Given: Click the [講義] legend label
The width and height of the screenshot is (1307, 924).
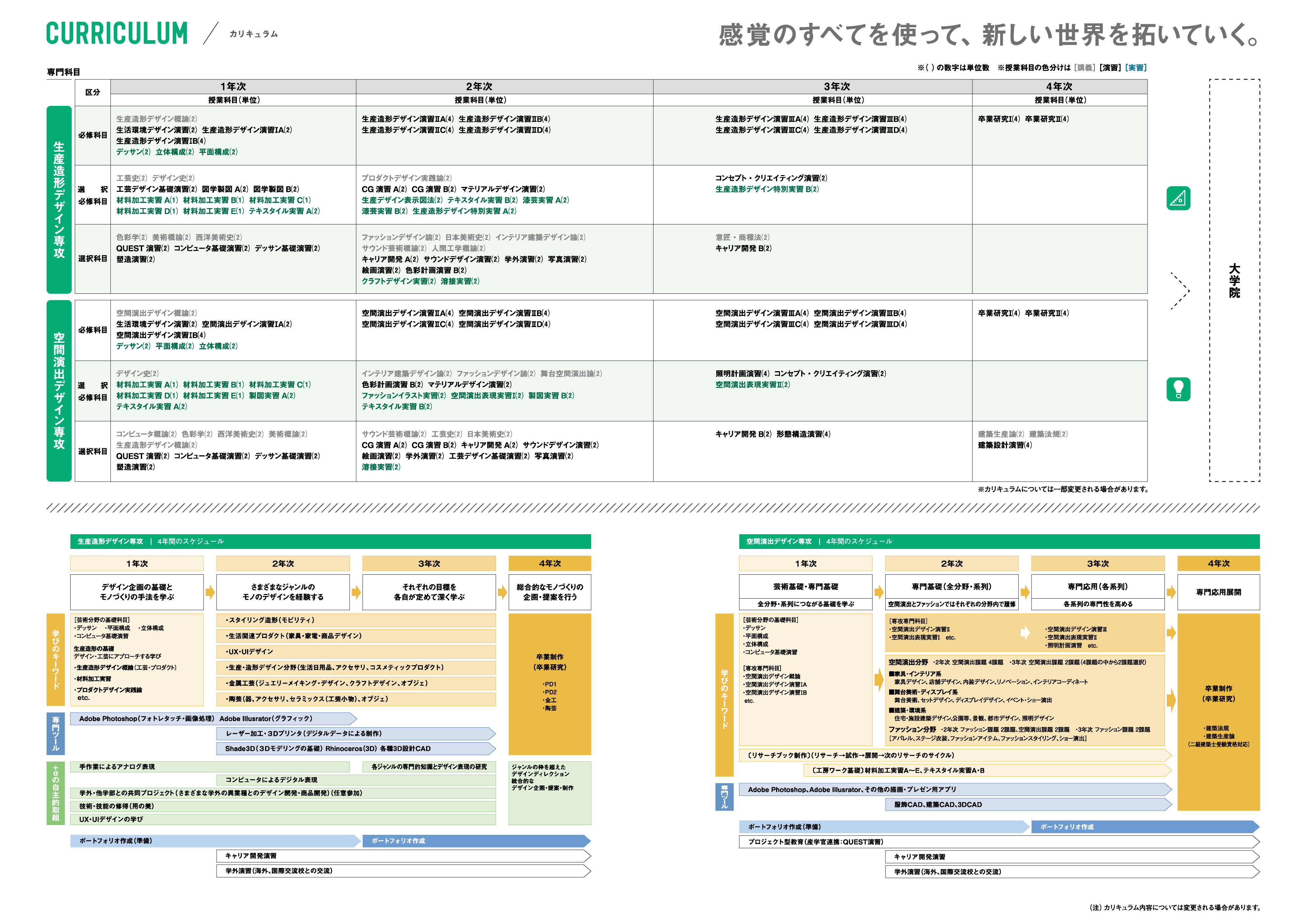Looking at the screenshot, I should pyautogui.click(x=1084, y=68).
